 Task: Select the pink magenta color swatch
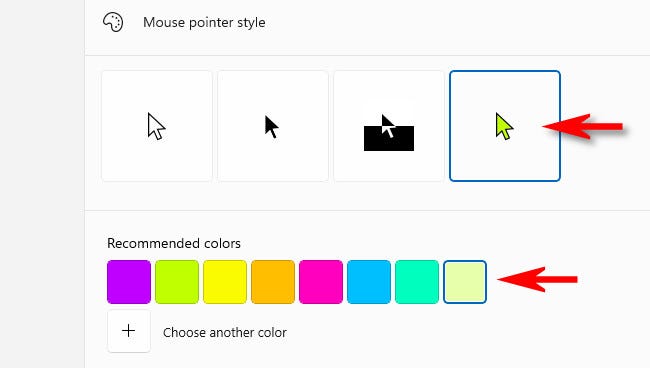tap(321, 282)
